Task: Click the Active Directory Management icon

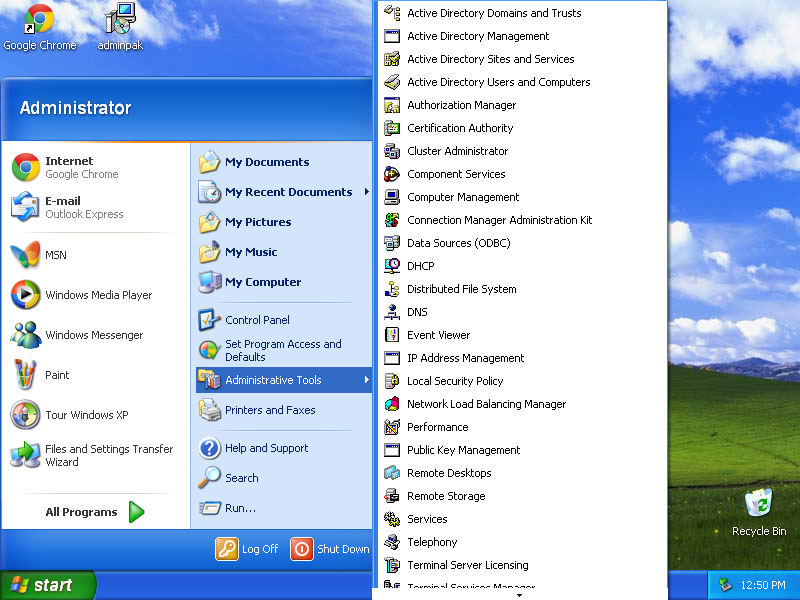Action: pyautogui.click(x=392, y=36)
